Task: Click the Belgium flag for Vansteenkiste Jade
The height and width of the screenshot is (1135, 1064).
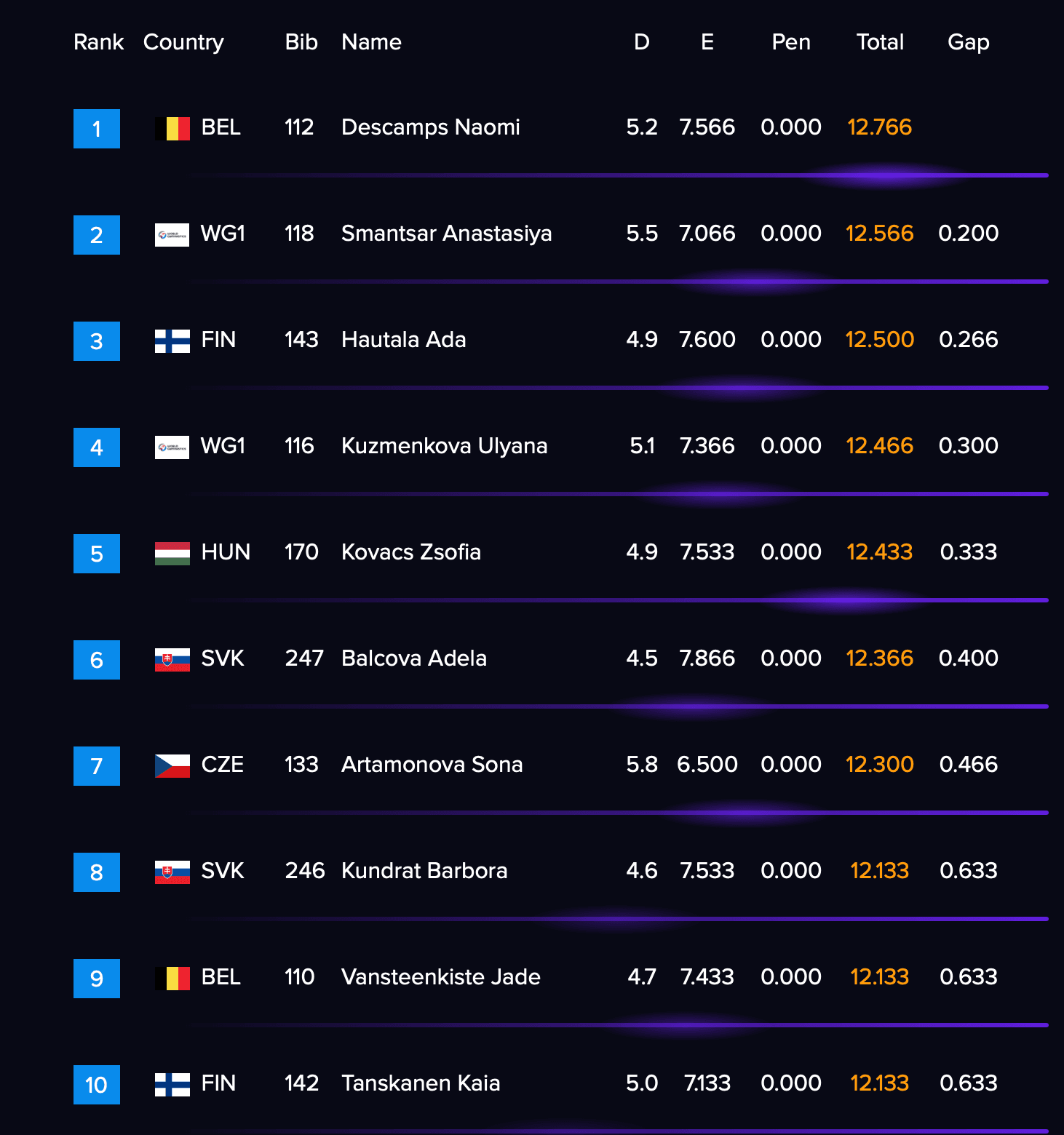Action: pyautogui.click(x=172, y=979)
